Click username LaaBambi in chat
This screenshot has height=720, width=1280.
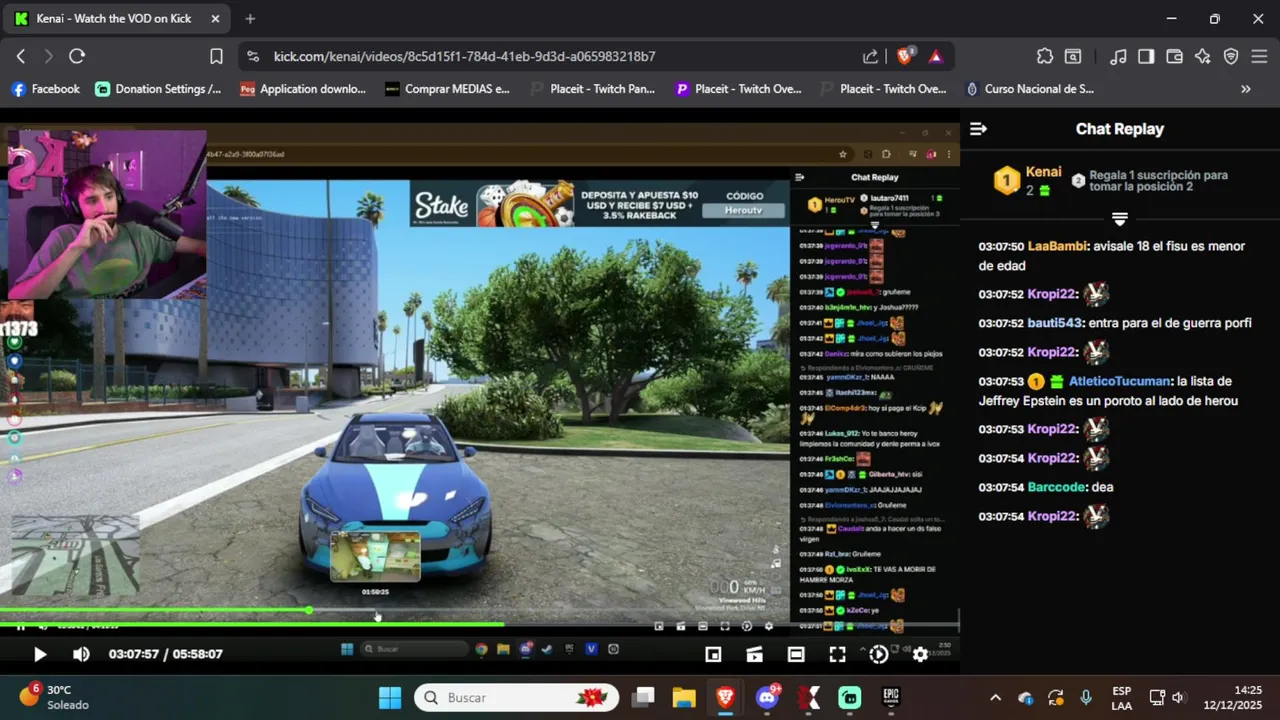tap(1057, 246)
